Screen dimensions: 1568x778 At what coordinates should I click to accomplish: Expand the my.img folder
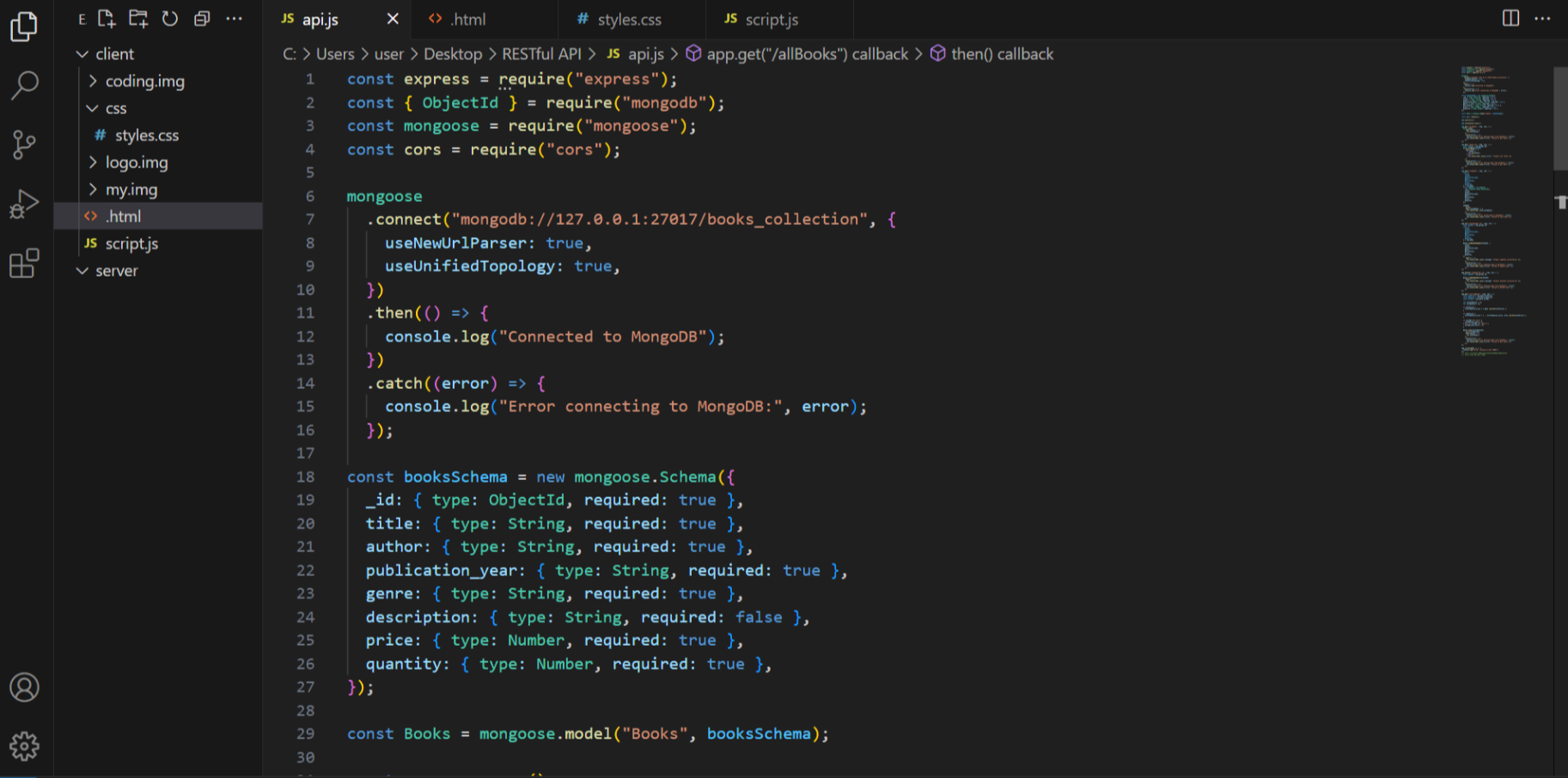point(158,189)
